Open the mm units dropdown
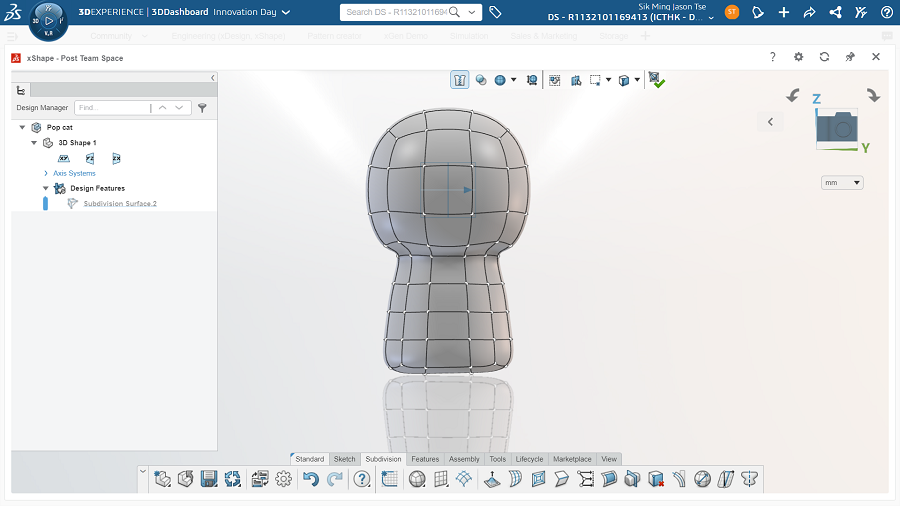Screen dimensions: 900x506 point(841,182)
